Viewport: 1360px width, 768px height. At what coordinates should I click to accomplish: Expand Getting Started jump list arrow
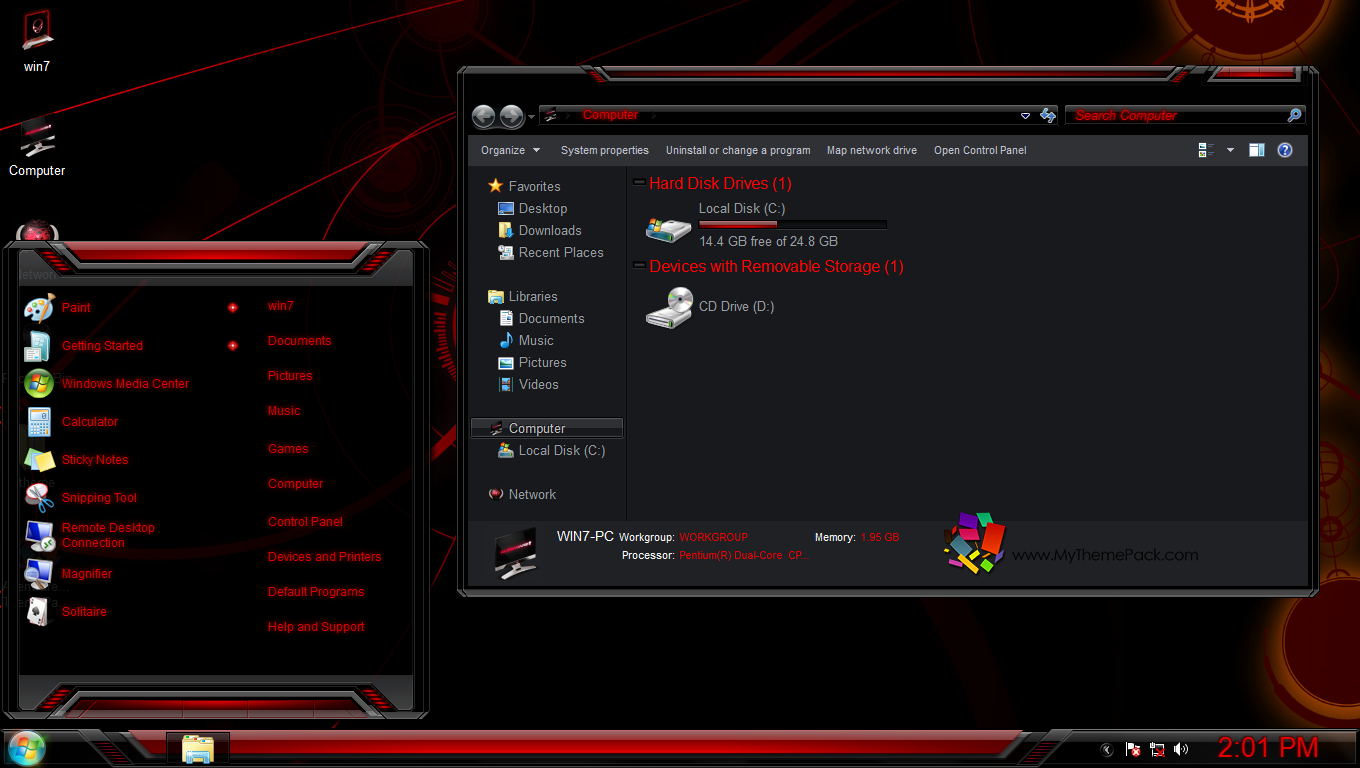[x=232, y=346]
